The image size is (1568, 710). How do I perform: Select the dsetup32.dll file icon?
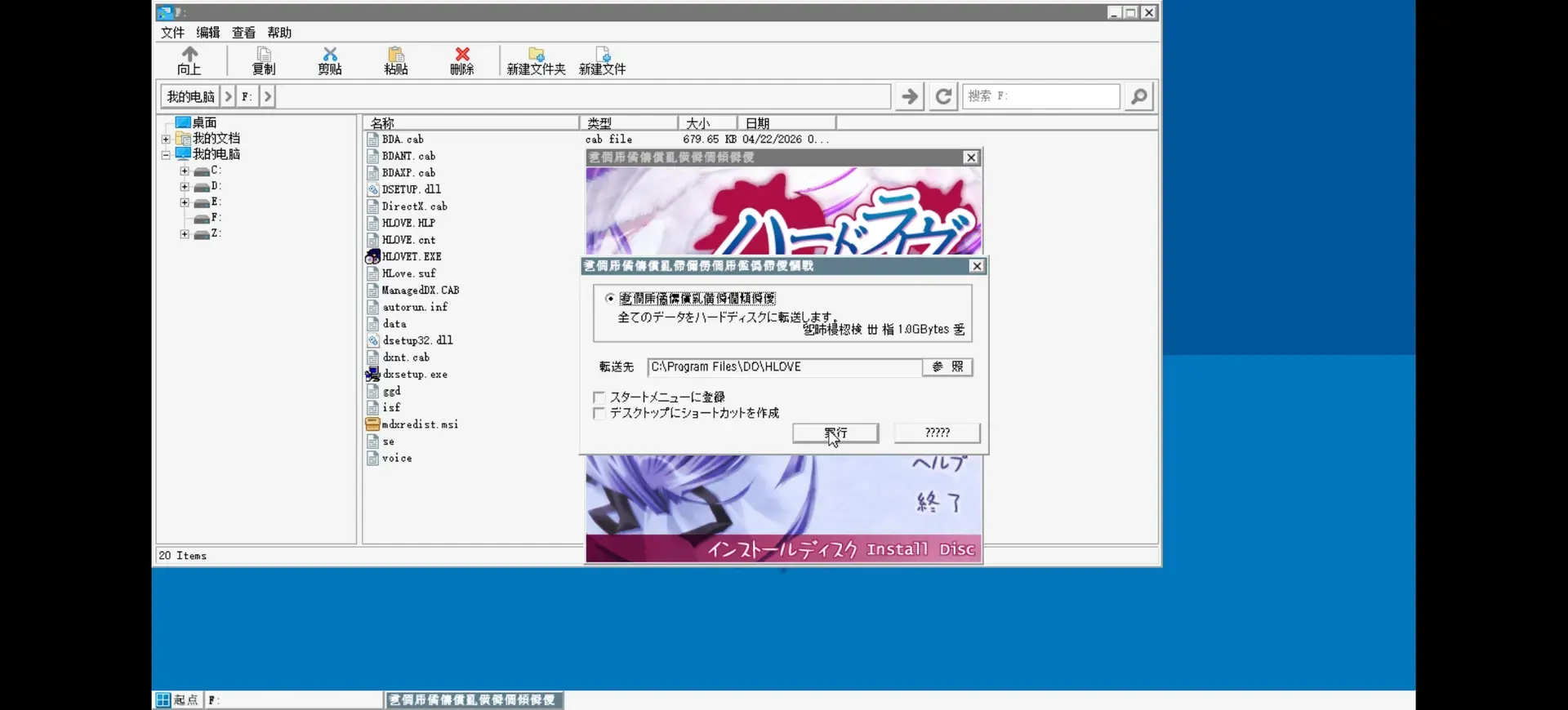click(x=372, y=340)
